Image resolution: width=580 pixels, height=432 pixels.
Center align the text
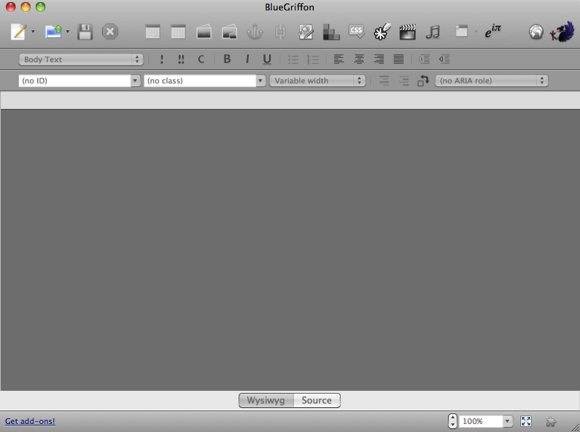point(359,59)
